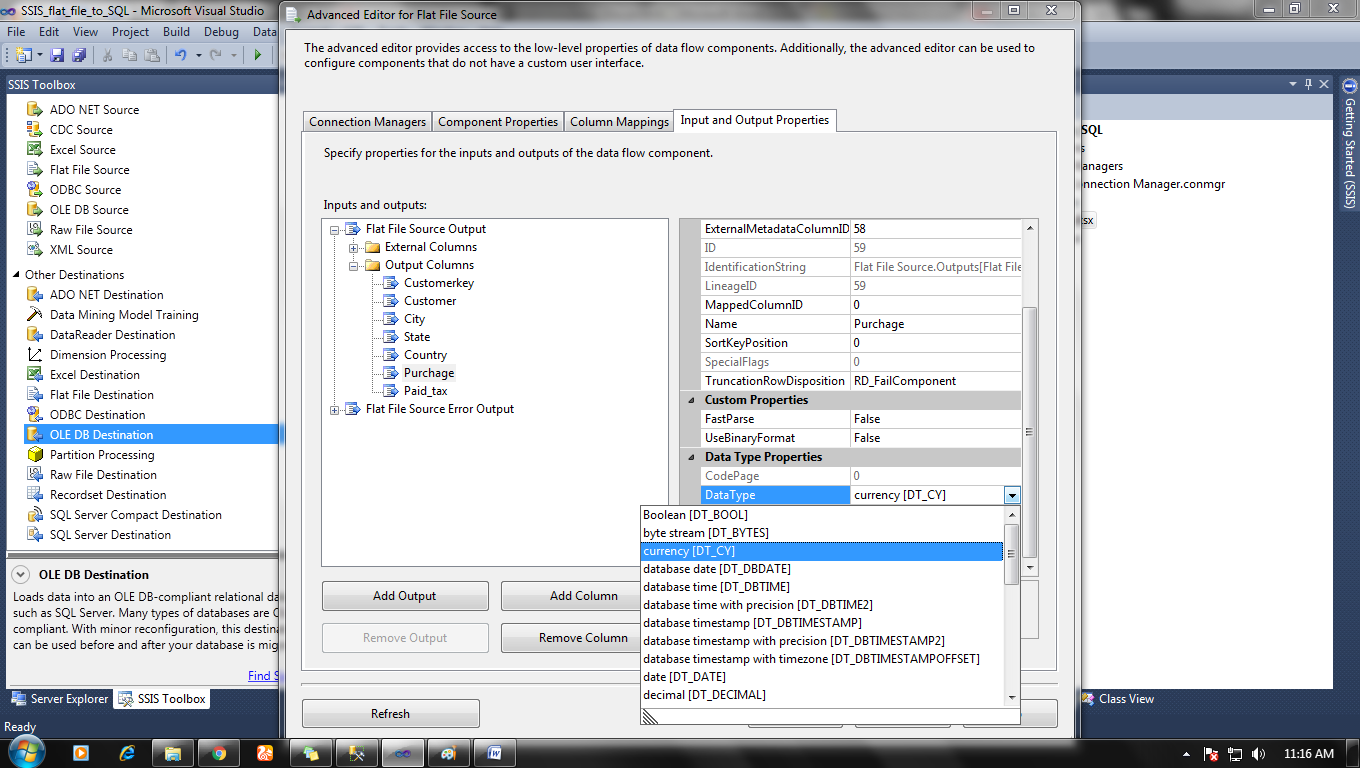Switch to the Column Mappings tab
This screenshot has height=768, width=1360.
coord(619,122)
